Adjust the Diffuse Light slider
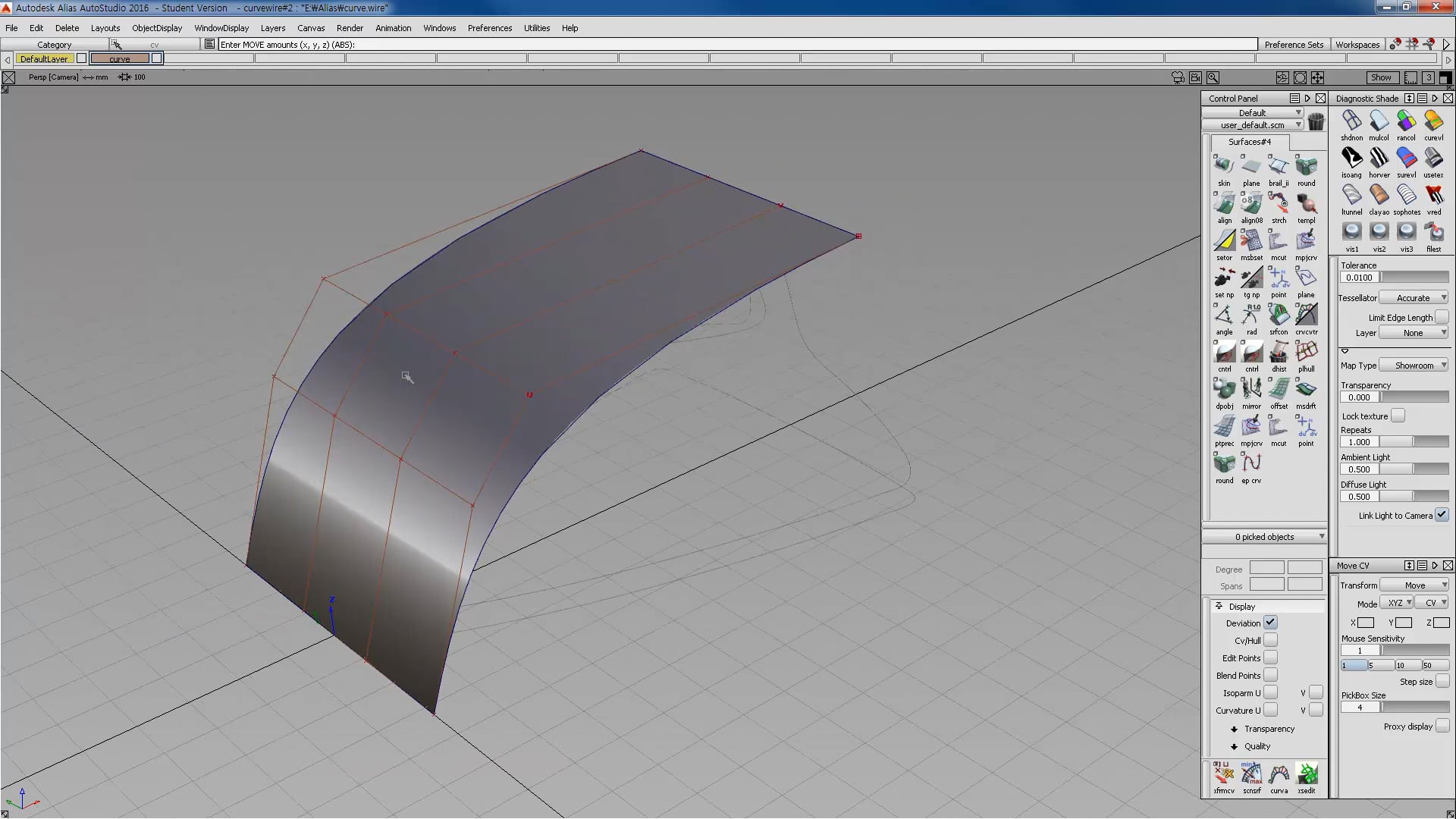Viewport: 1456px width, 819px height. tap(1414, 497)
